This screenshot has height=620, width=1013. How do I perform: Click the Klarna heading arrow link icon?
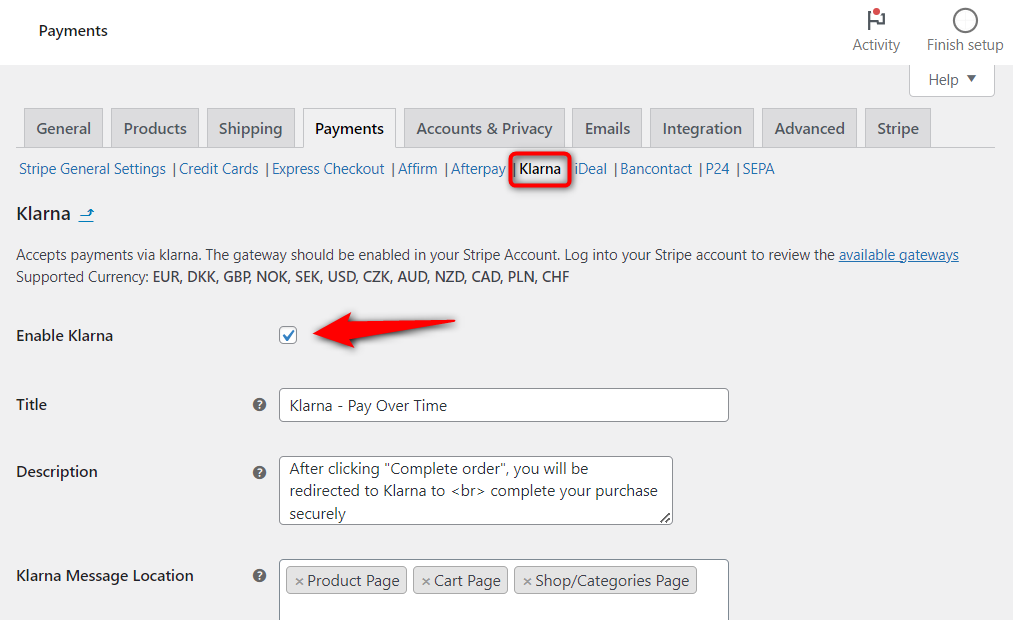click(87, 214)
